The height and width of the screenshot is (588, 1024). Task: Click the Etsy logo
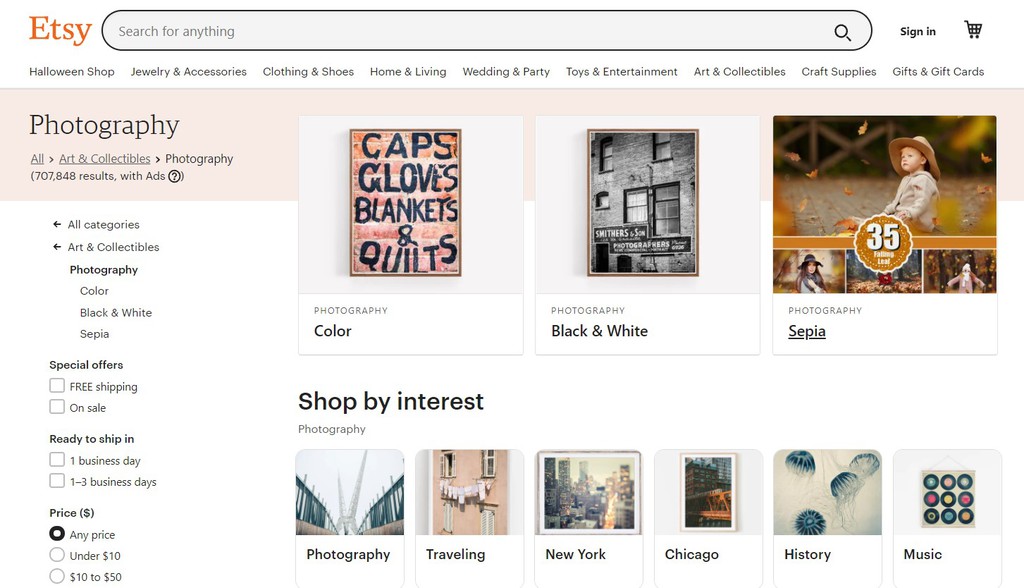point(59,30)
